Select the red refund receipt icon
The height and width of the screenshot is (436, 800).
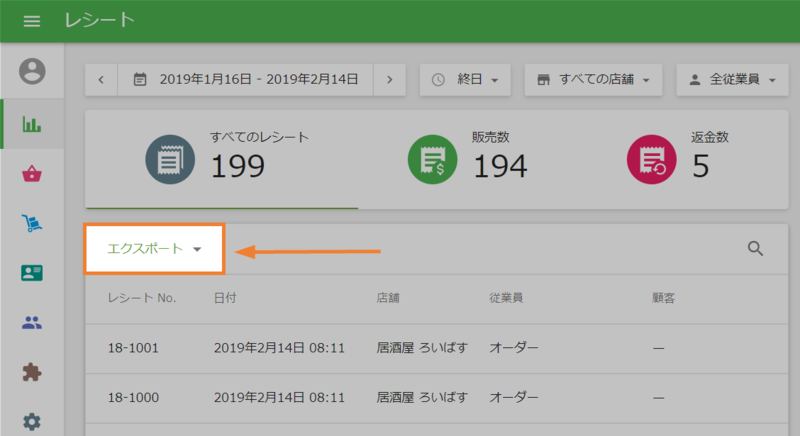pos(652,159)
